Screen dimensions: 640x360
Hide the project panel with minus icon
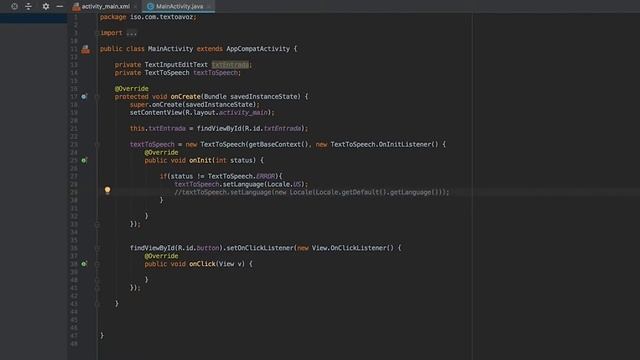click(x=60, y=6)
